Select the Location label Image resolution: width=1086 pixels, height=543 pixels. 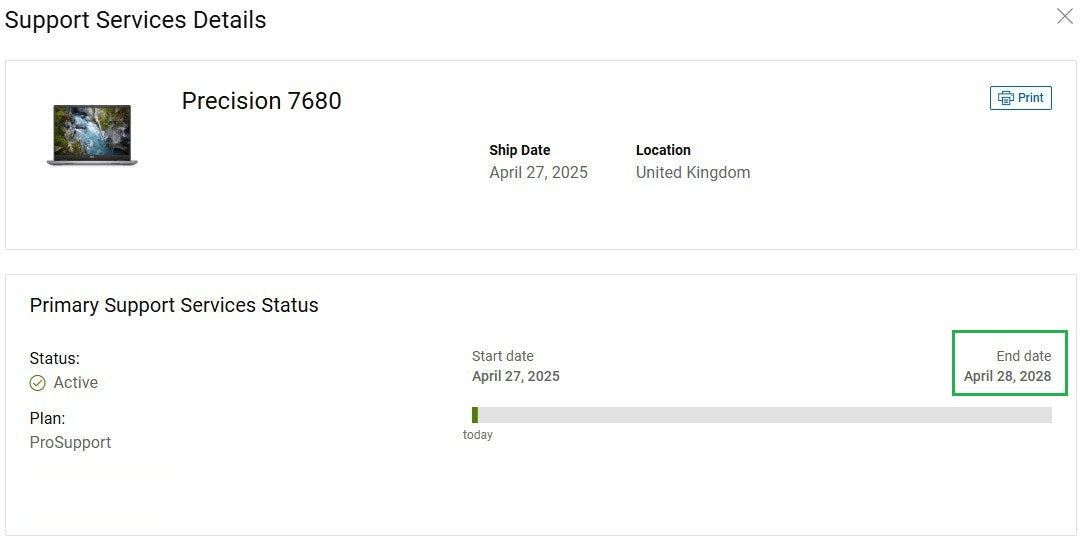click(x=663, y=150)
